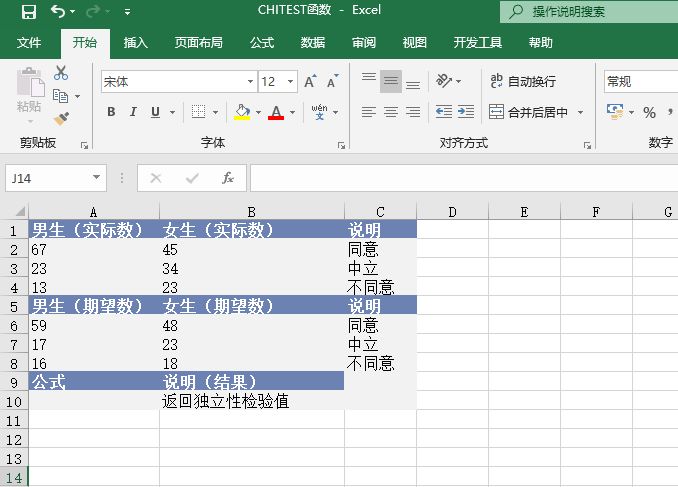Image resolution: width=678 pixels, height=487 pixels.
Task: Open the Name Box dropdown arrow
Action: click(97, 178)
